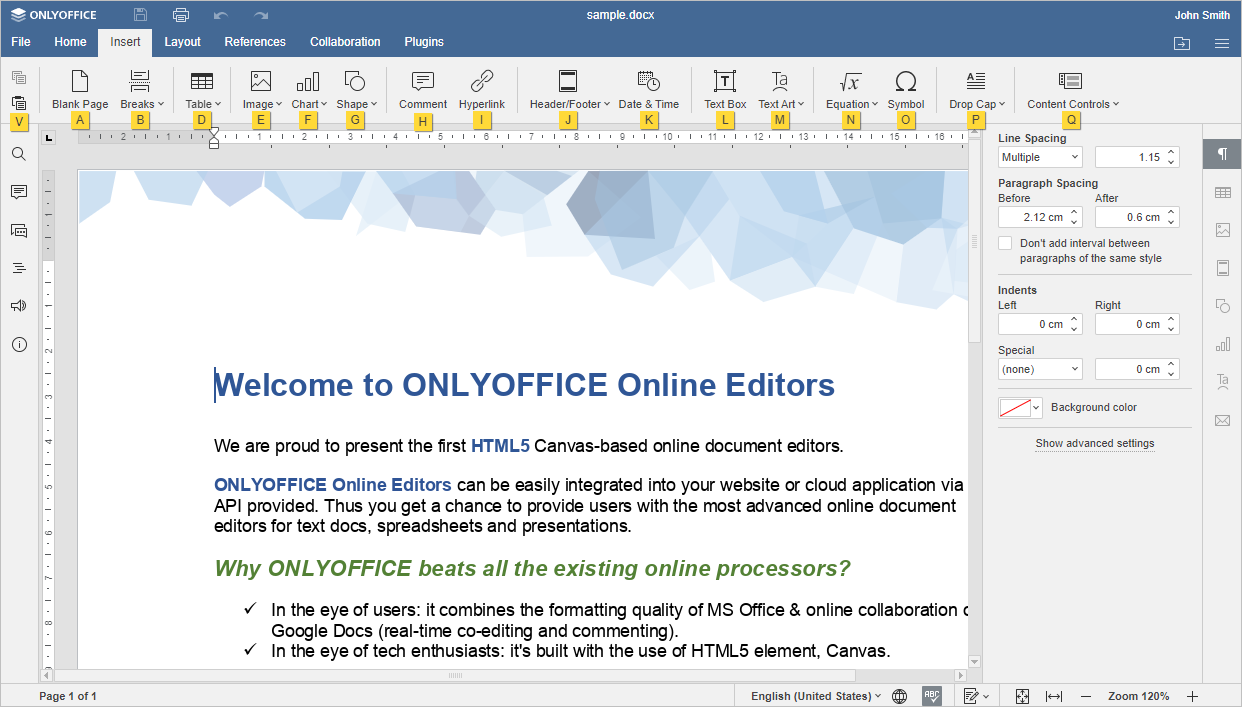Click Show advanced settings link
The height and width of the screenshot is (707, 1242).
[1095, 444]
